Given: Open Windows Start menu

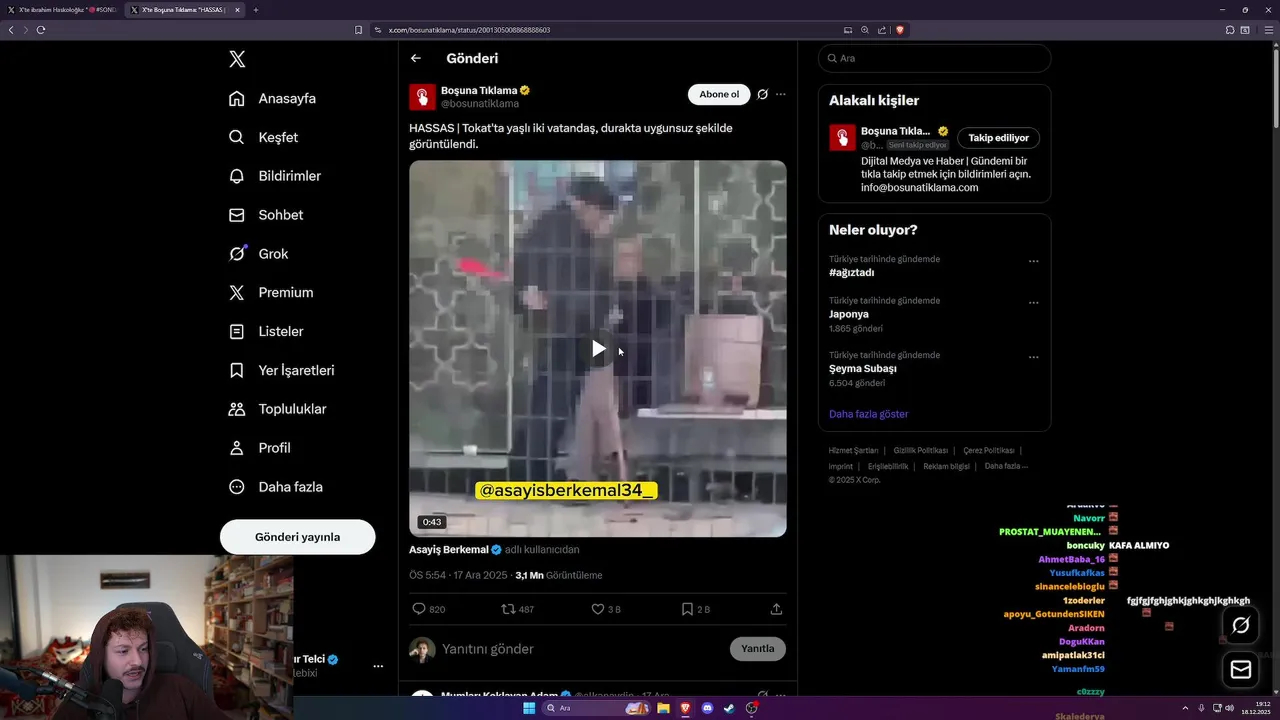Looking at the screenshot, I should pos(529,708).
